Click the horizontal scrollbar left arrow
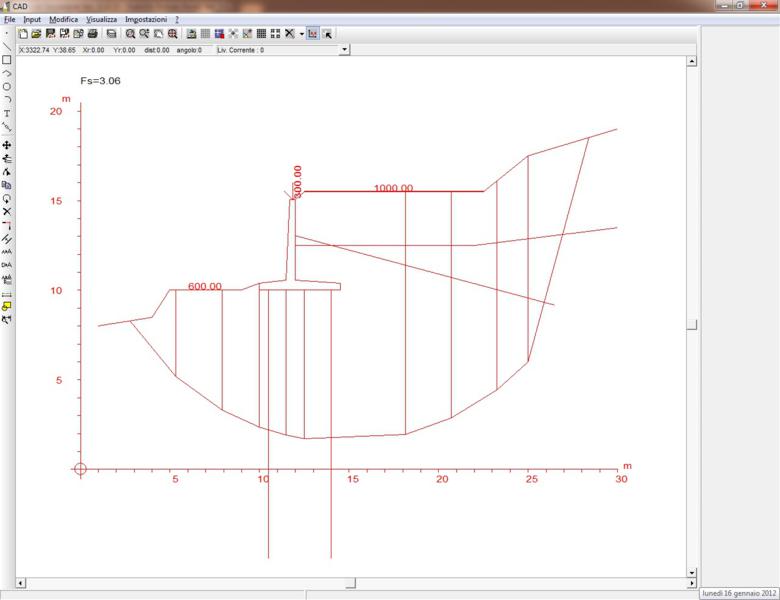 coord(21,583)
